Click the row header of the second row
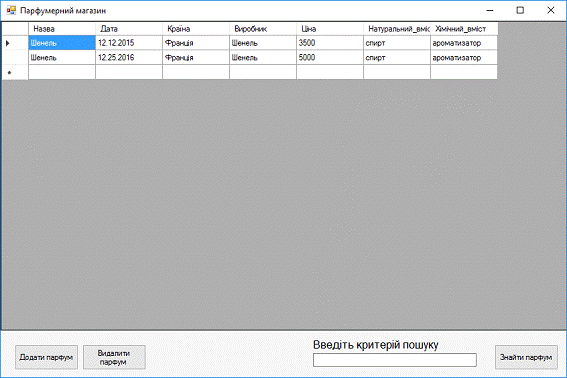Image resolution: width=567 pixels, height=378 pixels. pyautogui.click(x=15, y=58)
